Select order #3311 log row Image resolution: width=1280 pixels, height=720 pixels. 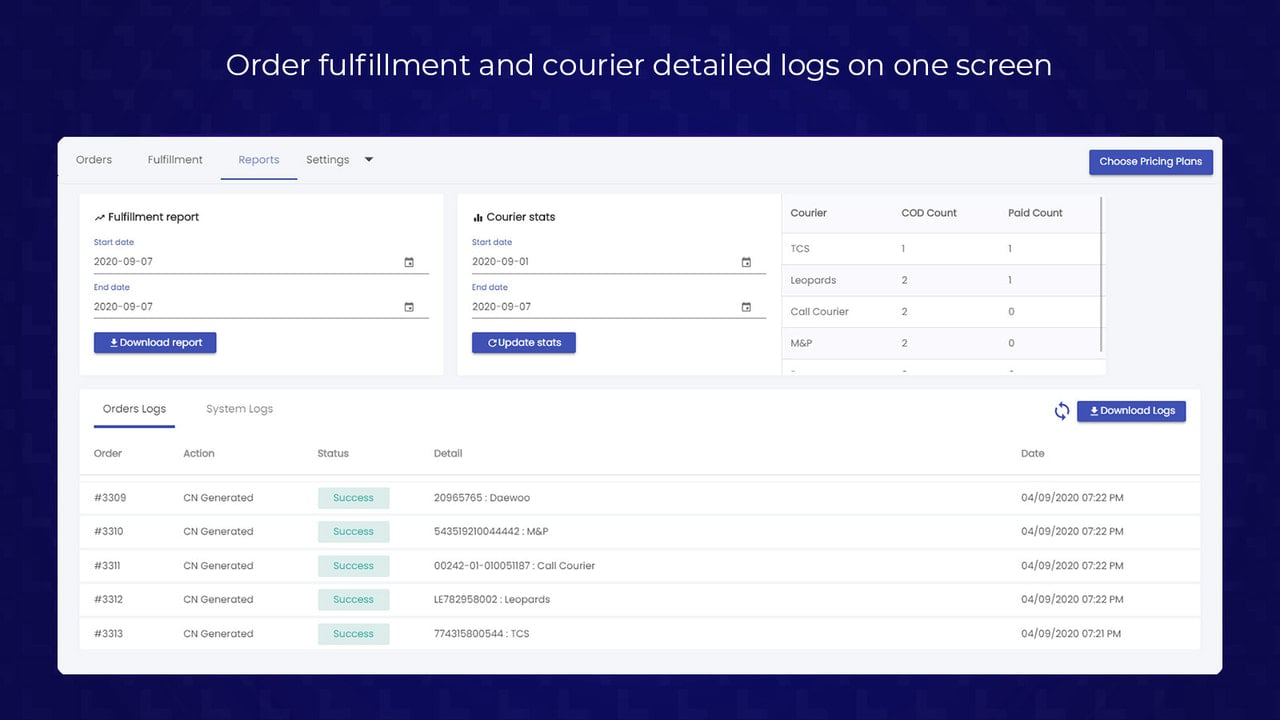640,566
